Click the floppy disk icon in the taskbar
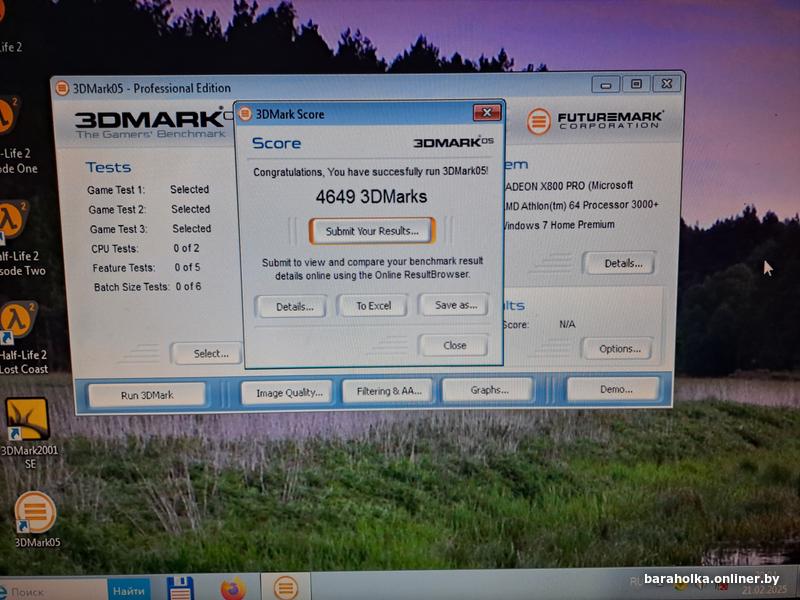800x600 pixels. [181, 588]
